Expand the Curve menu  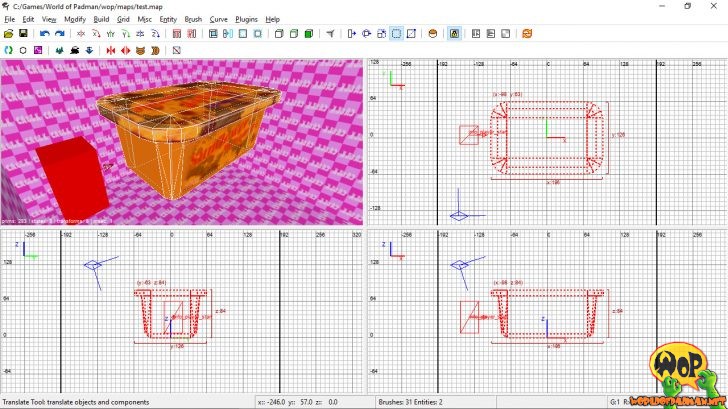click(218, 19)
